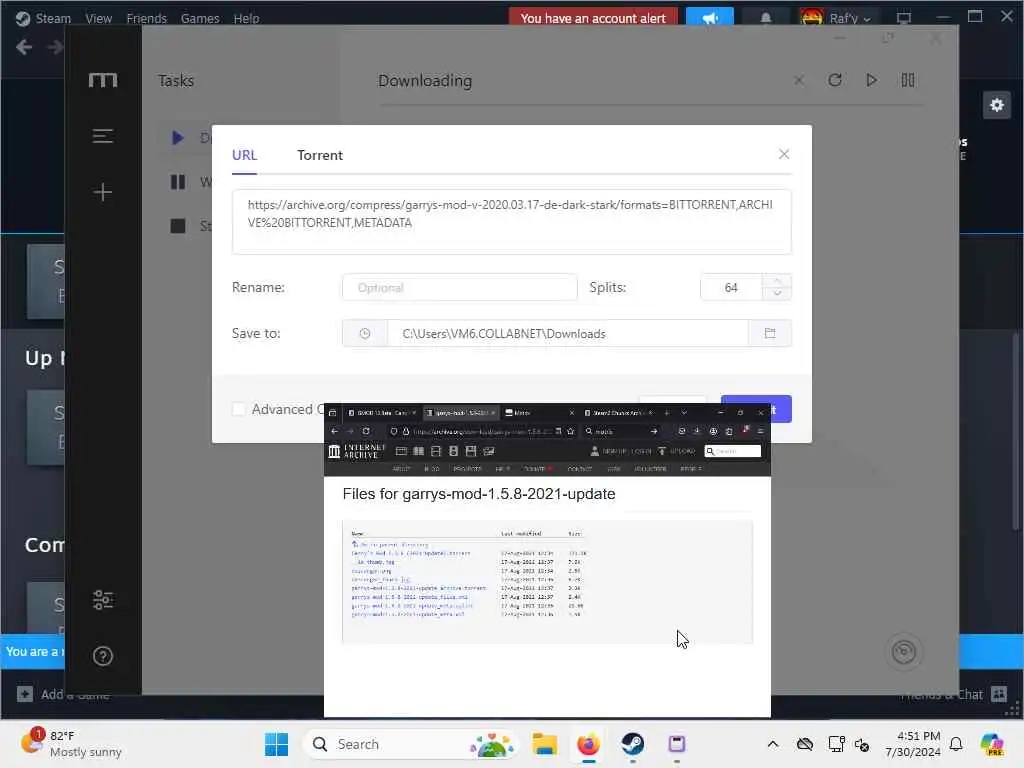Click the Steam taskbar icon
The image size is (1024, 768).
(x=632, y=744)
